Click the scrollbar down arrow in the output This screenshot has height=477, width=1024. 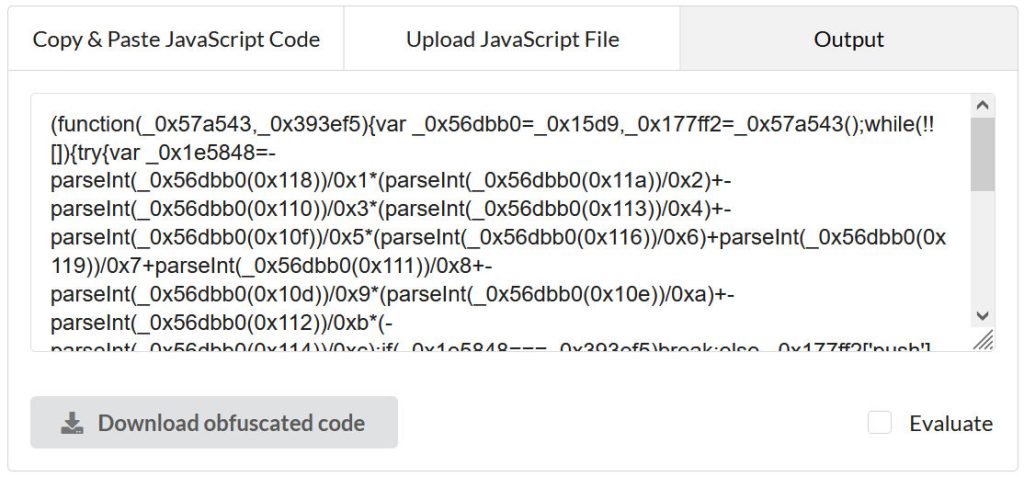(983, 316)
